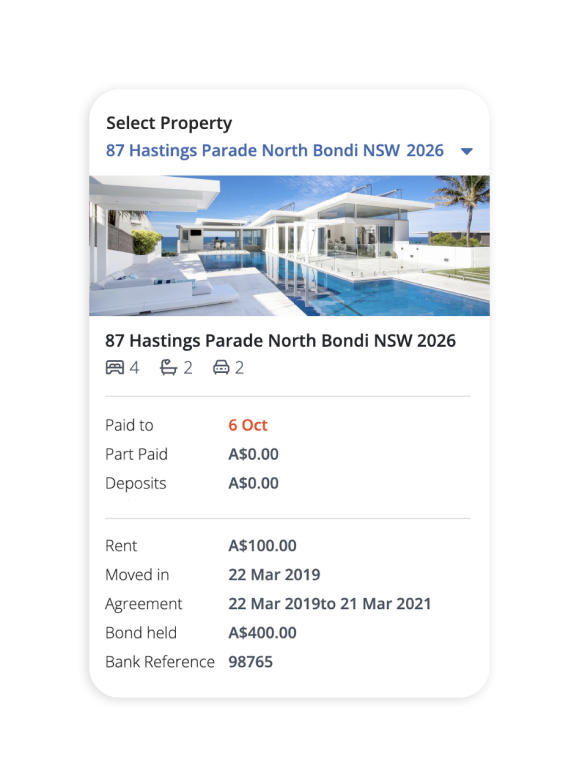Click the Select Property heading
582x768 pixels.
point(169,123)
